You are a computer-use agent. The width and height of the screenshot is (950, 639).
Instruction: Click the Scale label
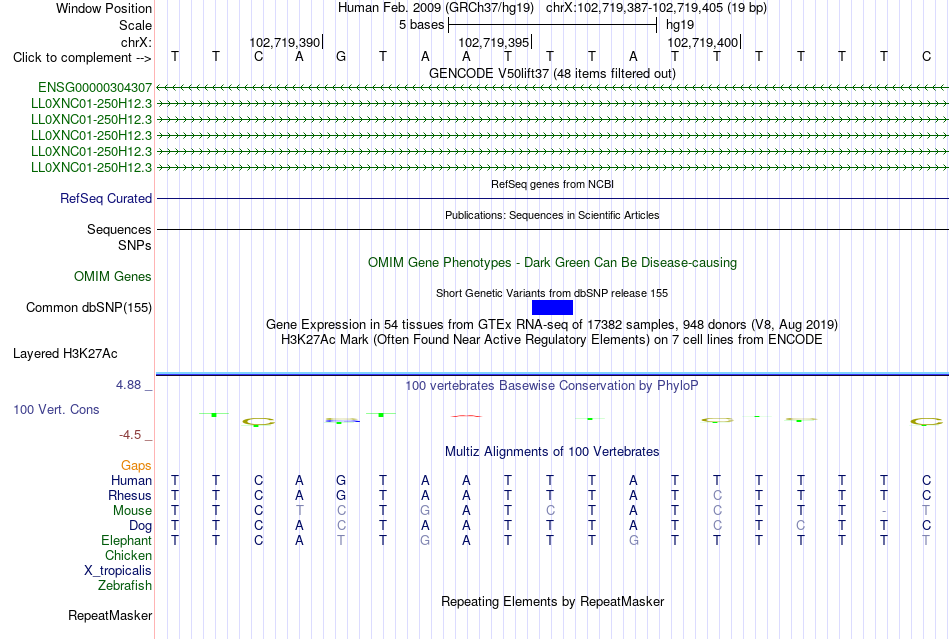135,25
